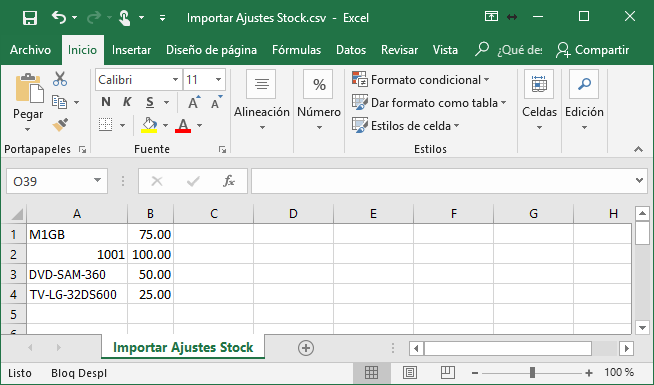Open Estilos de celda gallery
This screenshot has width=654, height=385.
coord(405,126)
